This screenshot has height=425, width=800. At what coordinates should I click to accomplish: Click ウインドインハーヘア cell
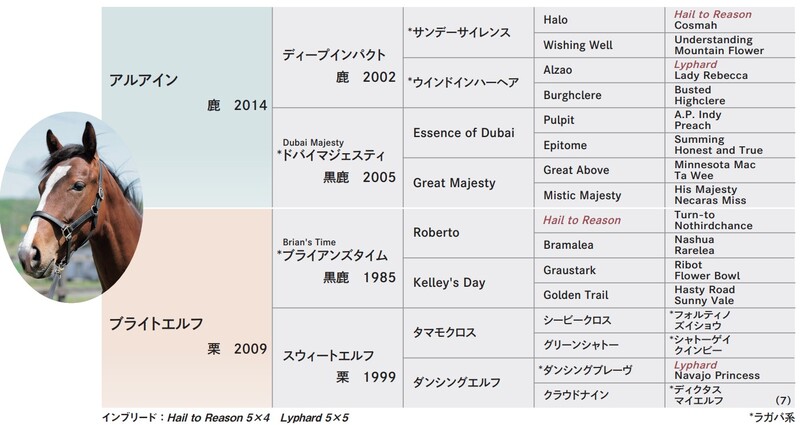point(468,82)
